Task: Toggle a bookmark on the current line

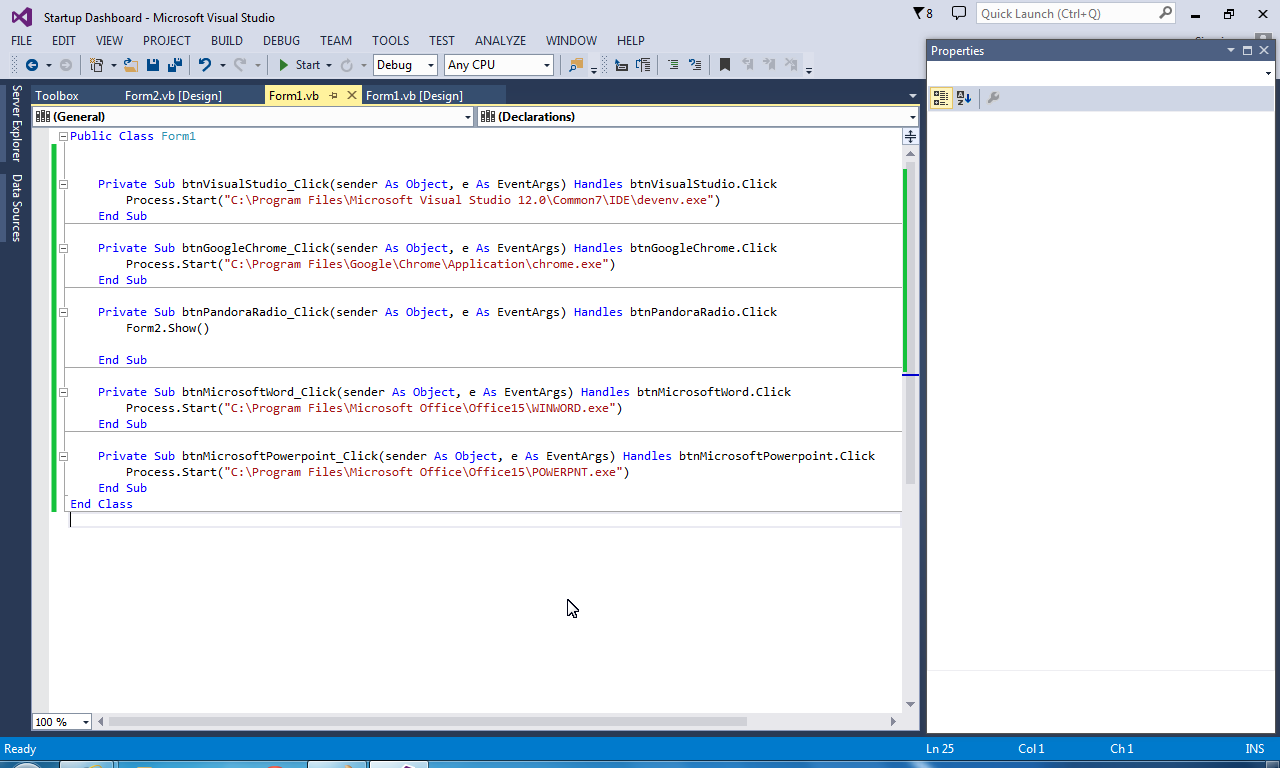Action: [x=725, y=64]
